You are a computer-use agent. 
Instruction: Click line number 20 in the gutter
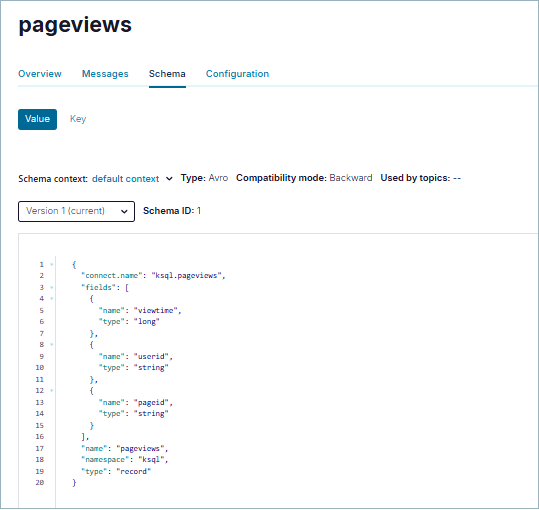click(40, 483)
